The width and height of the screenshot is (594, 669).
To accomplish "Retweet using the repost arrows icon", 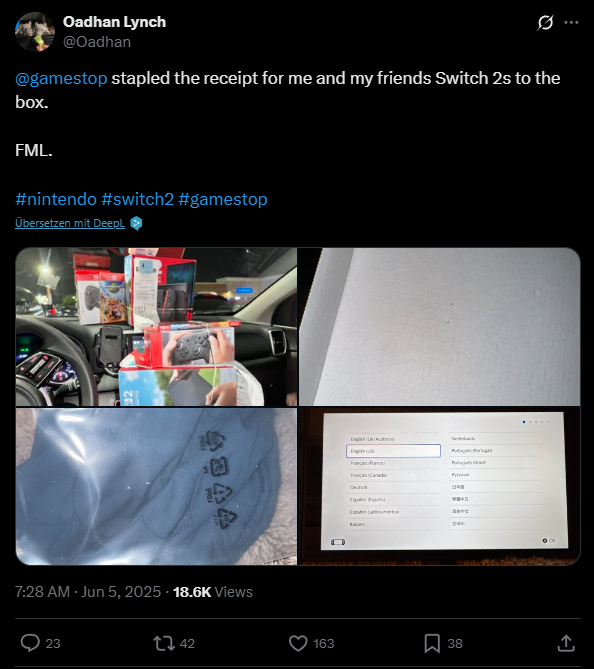I will click(164, 643).
